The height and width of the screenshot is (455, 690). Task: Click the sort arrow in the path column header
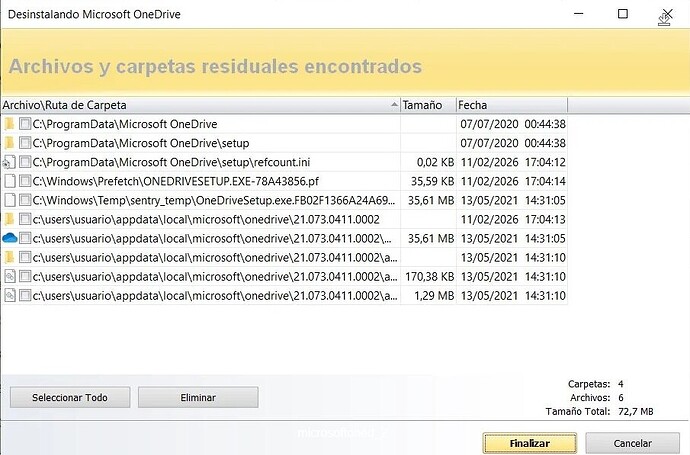394,105
